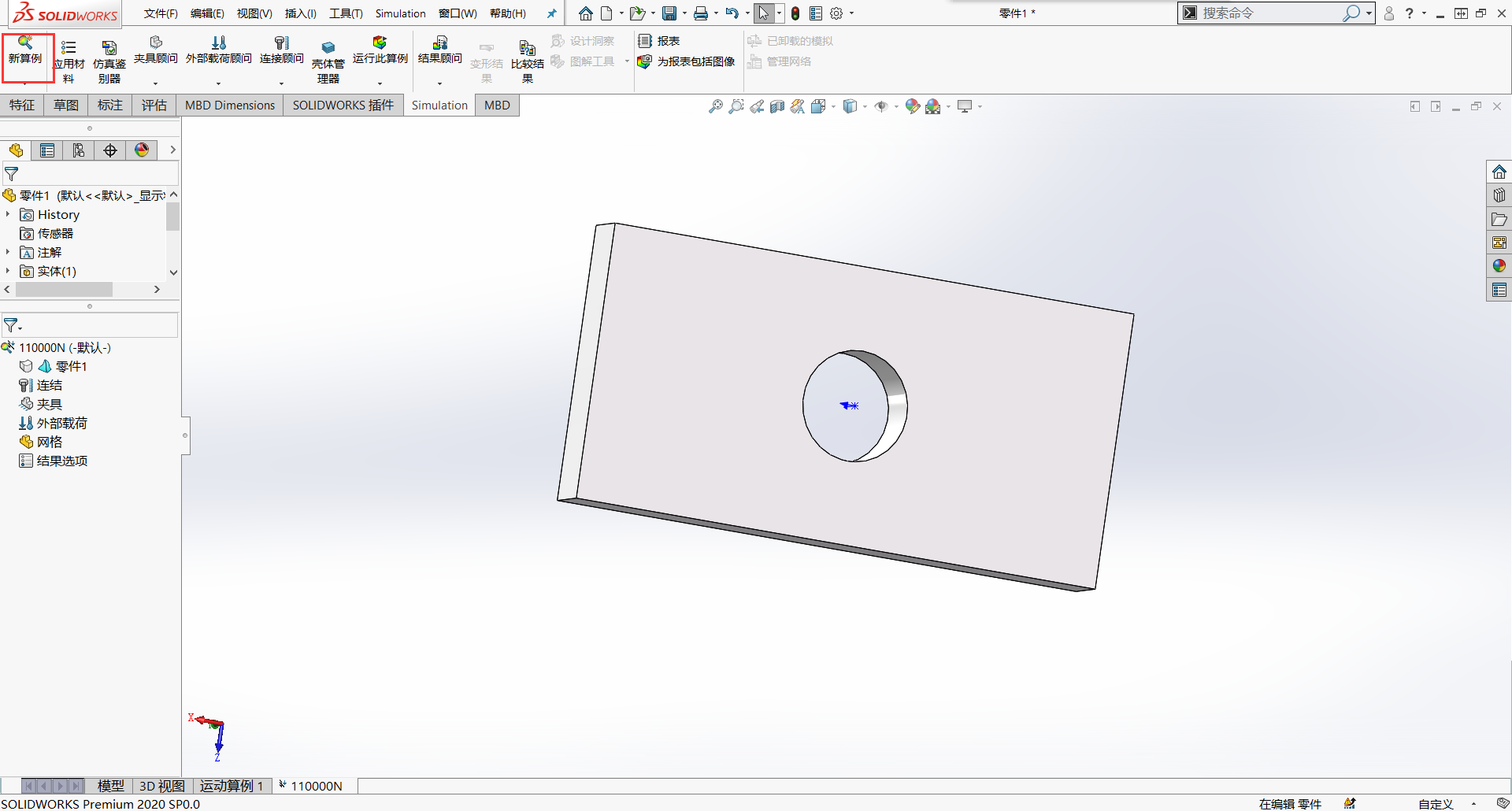Click the Report (报表) icon
The image size is (1512, 811).
point(645,41)
